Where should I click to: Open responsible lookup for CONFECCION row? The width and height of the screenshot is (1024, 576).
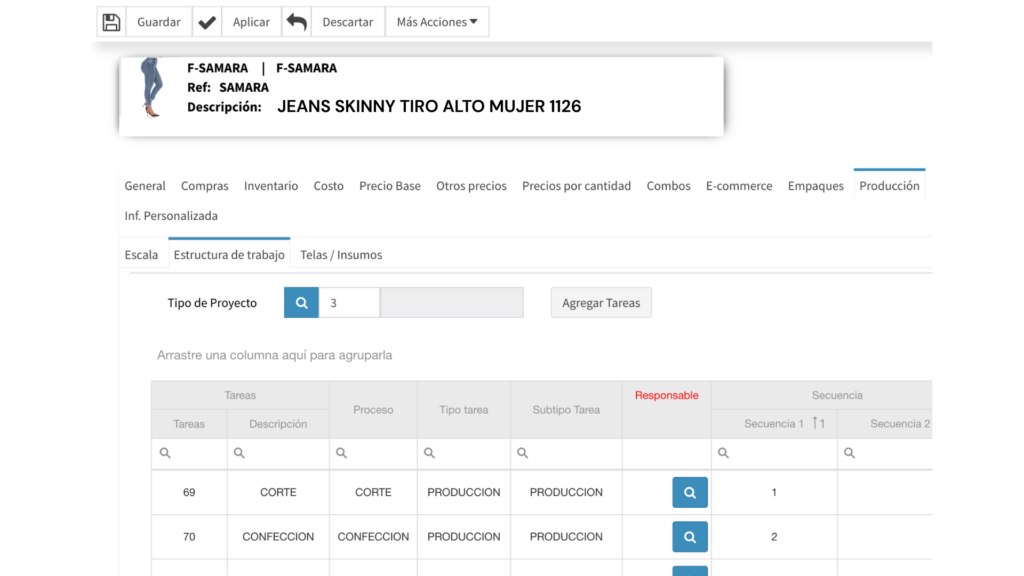click(690, 537)
